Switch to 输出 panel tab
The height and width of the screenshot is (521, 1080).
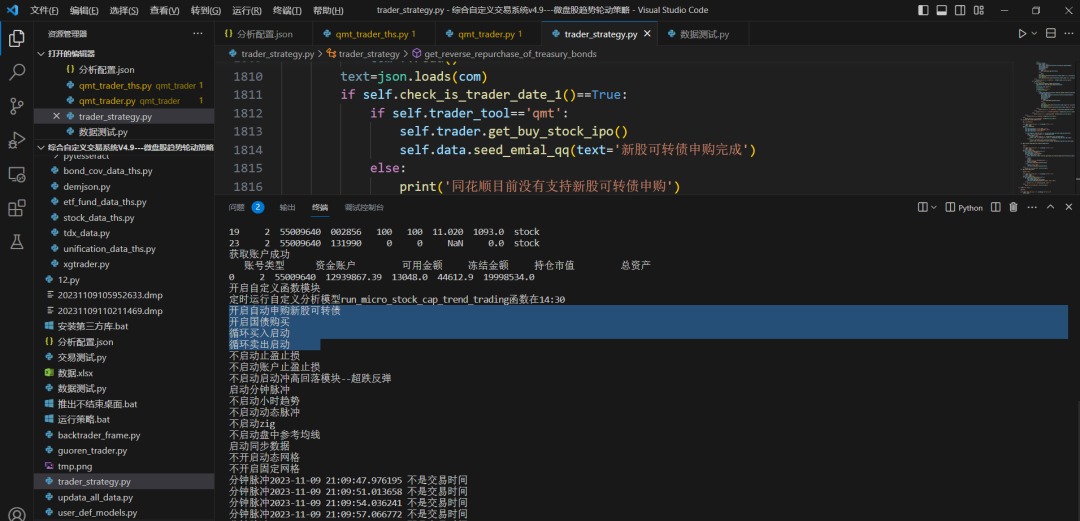tap(287, 207)
